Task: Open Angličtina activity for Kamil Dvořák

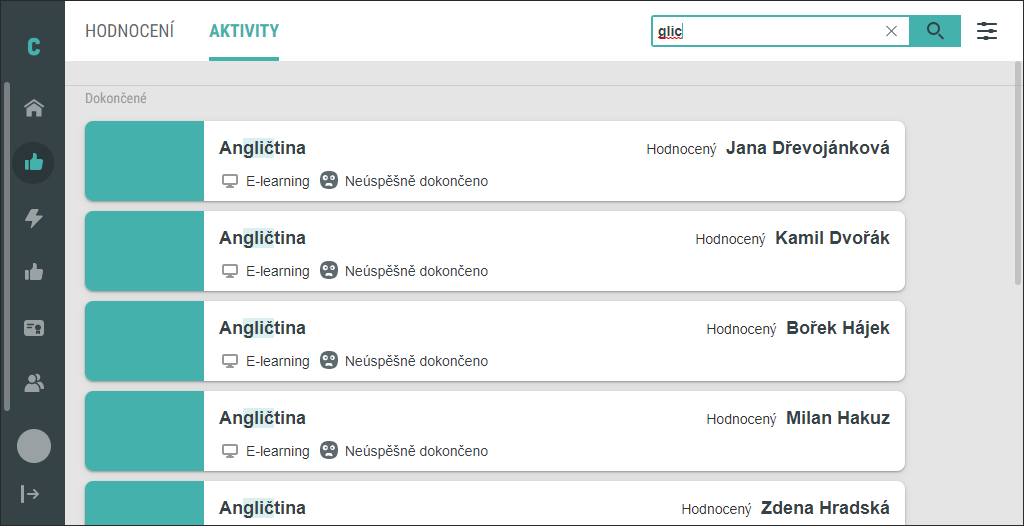Action: click(495, 251)
